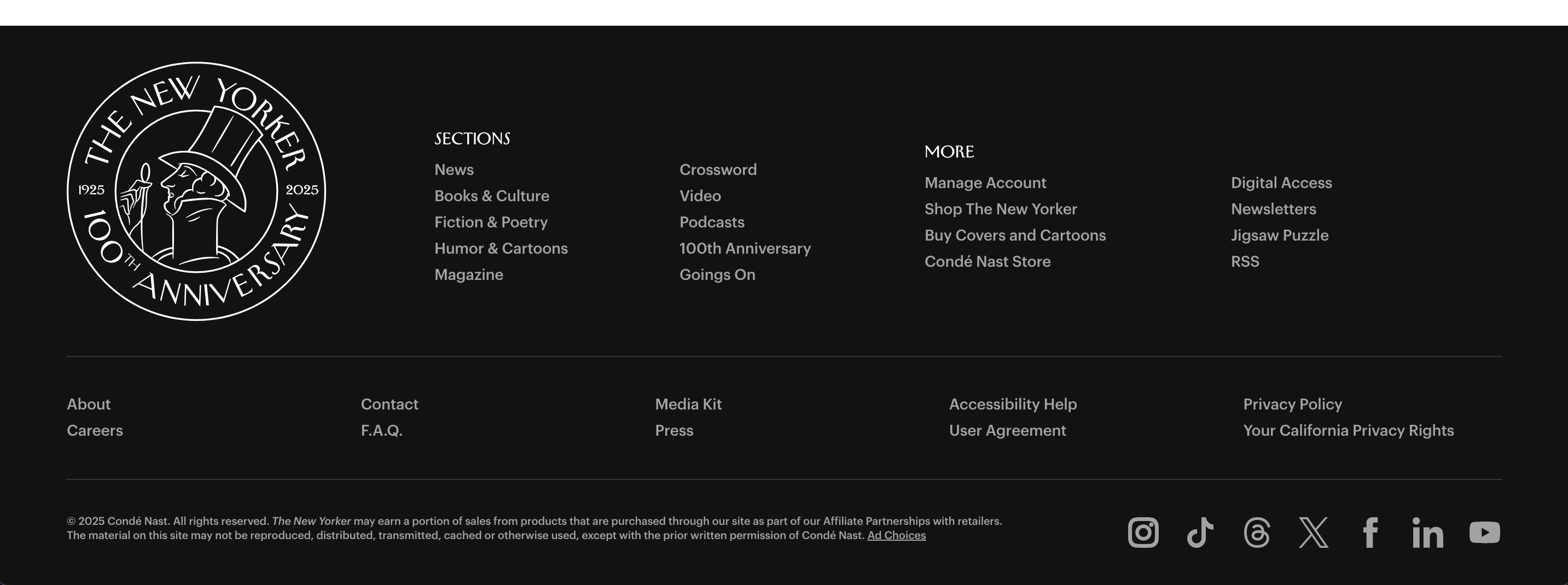Open the Podcasts section
Image resolution: width=1568 pixels, height=585 pixels.
tap(712, 222)
